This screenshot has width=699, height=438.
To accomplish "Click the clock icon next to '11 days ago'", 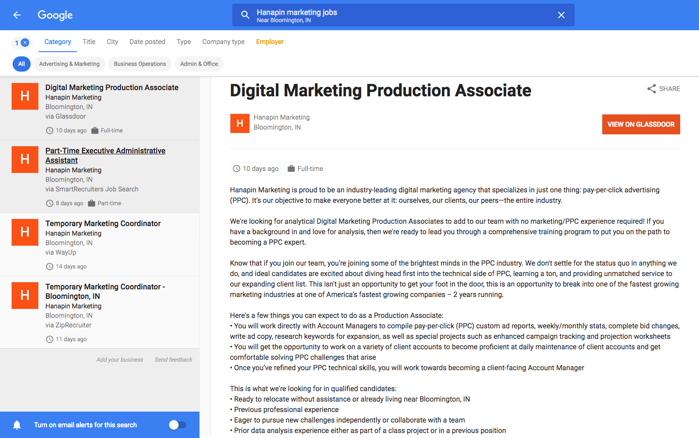I will pos(49,339).
